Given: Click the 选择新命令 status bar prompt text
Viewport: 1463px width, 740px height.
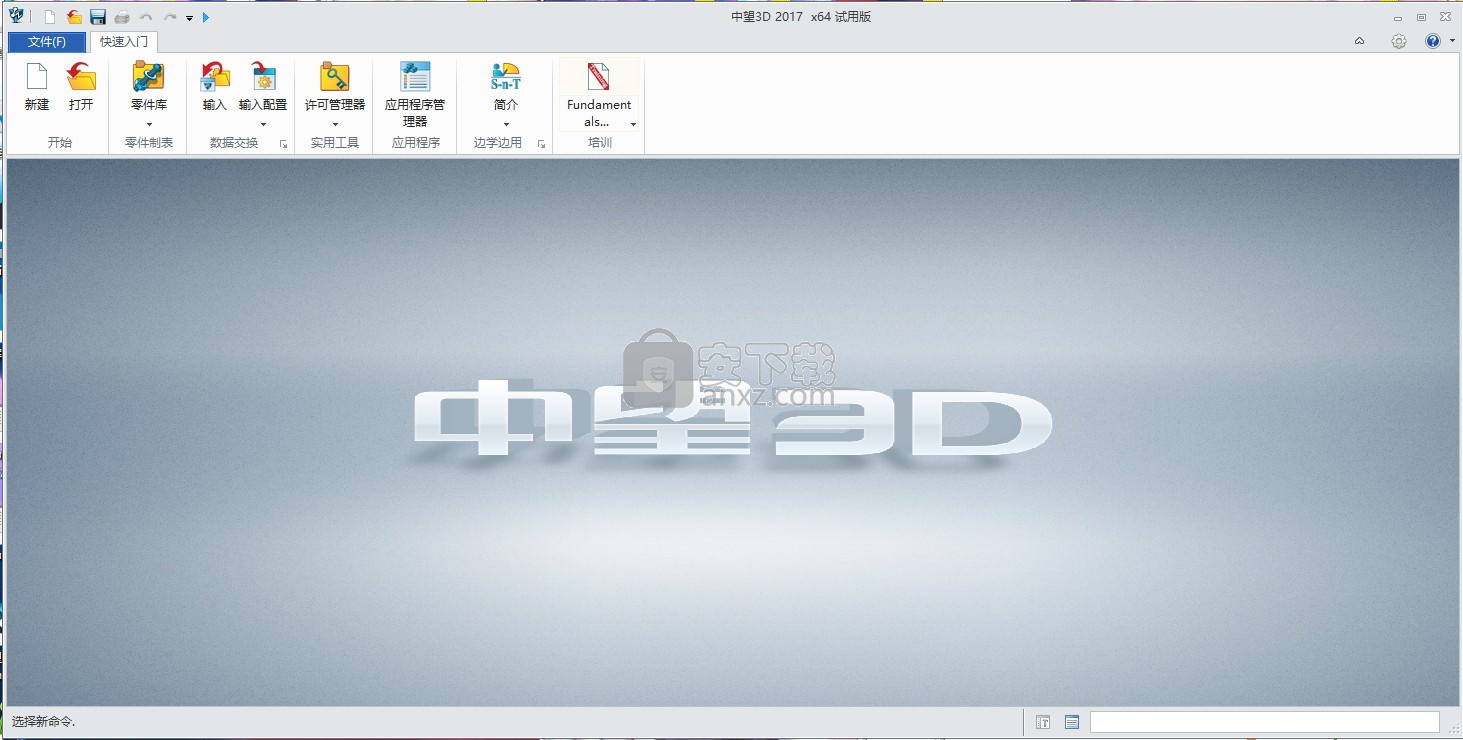Looking at the screenshot, I should [x=43, y=721].
